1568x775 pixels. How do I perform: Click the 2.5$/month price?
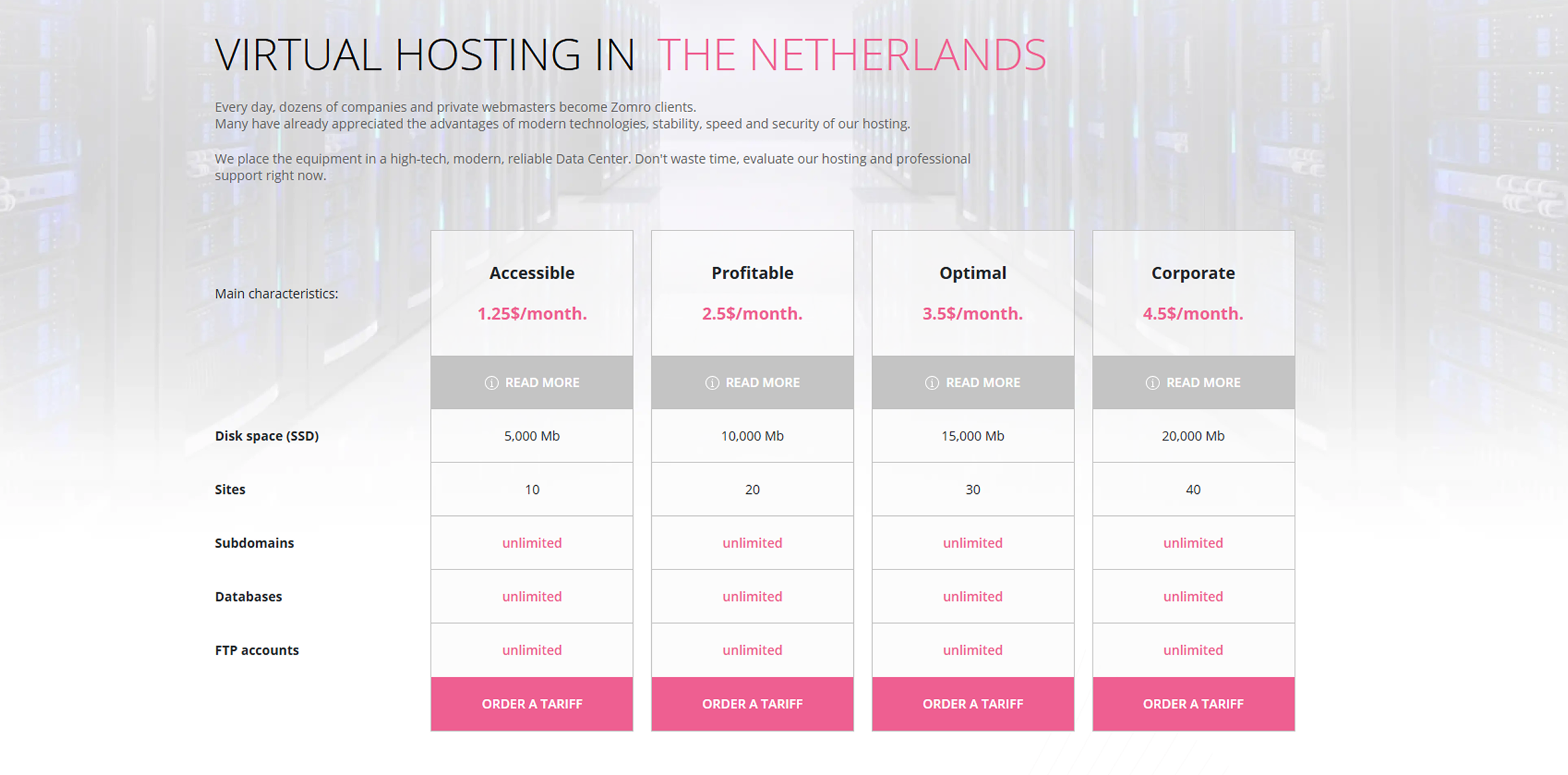[753, 313]
